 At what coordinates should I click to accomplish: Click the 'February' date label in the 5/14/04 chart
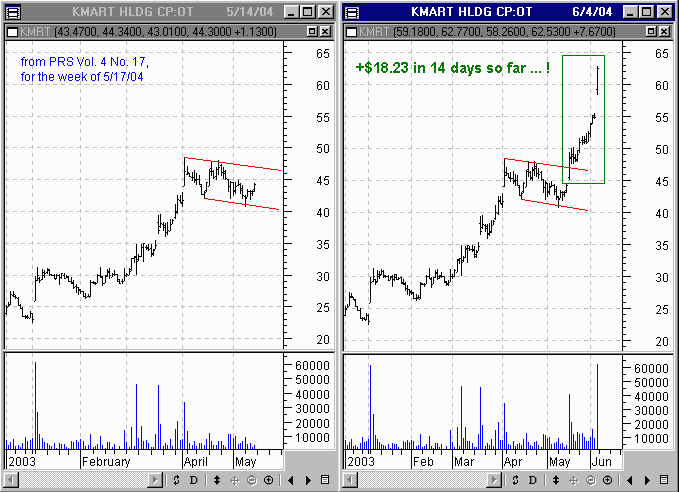106,462
